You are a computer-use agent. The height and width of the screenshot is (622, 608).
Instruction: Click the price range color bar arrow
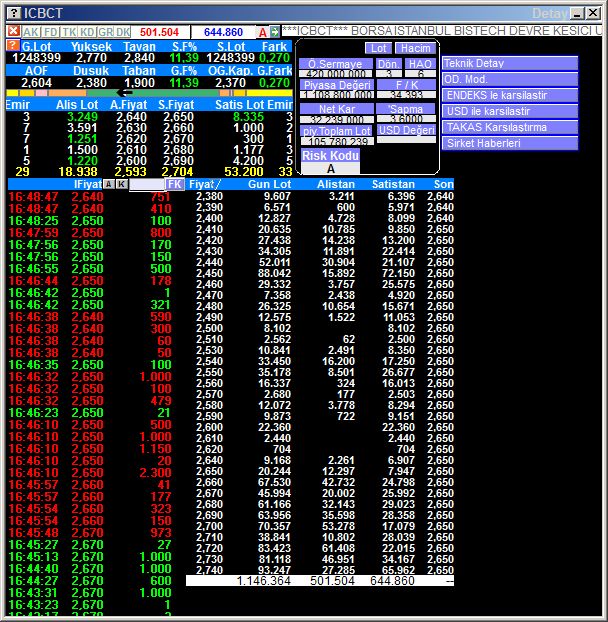tap(125, 93)
